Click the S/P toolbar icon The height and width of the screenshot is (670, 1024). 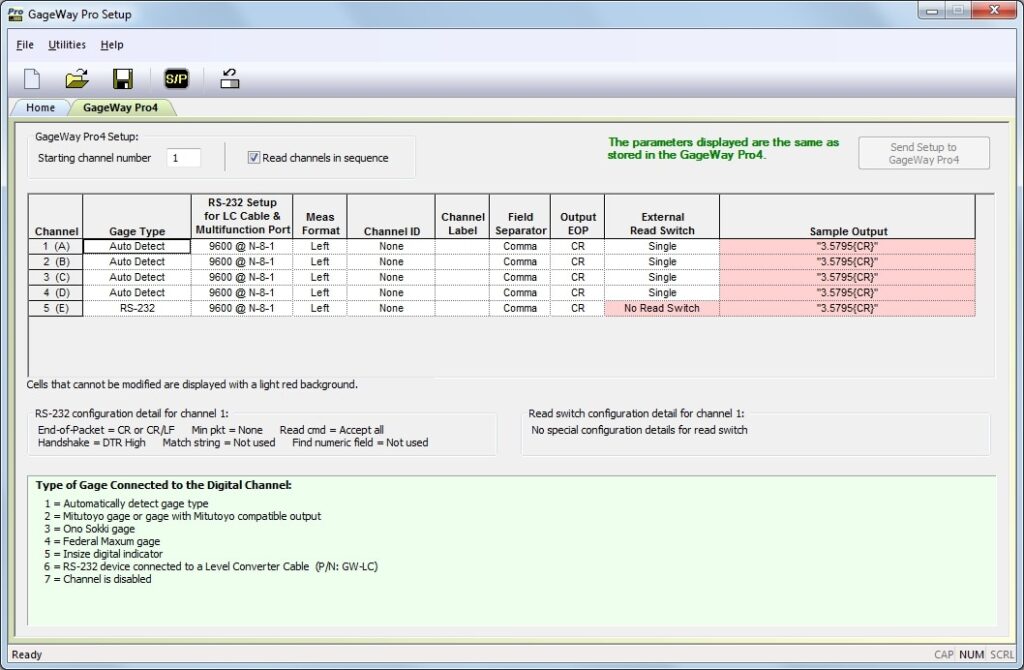[176, 79]
